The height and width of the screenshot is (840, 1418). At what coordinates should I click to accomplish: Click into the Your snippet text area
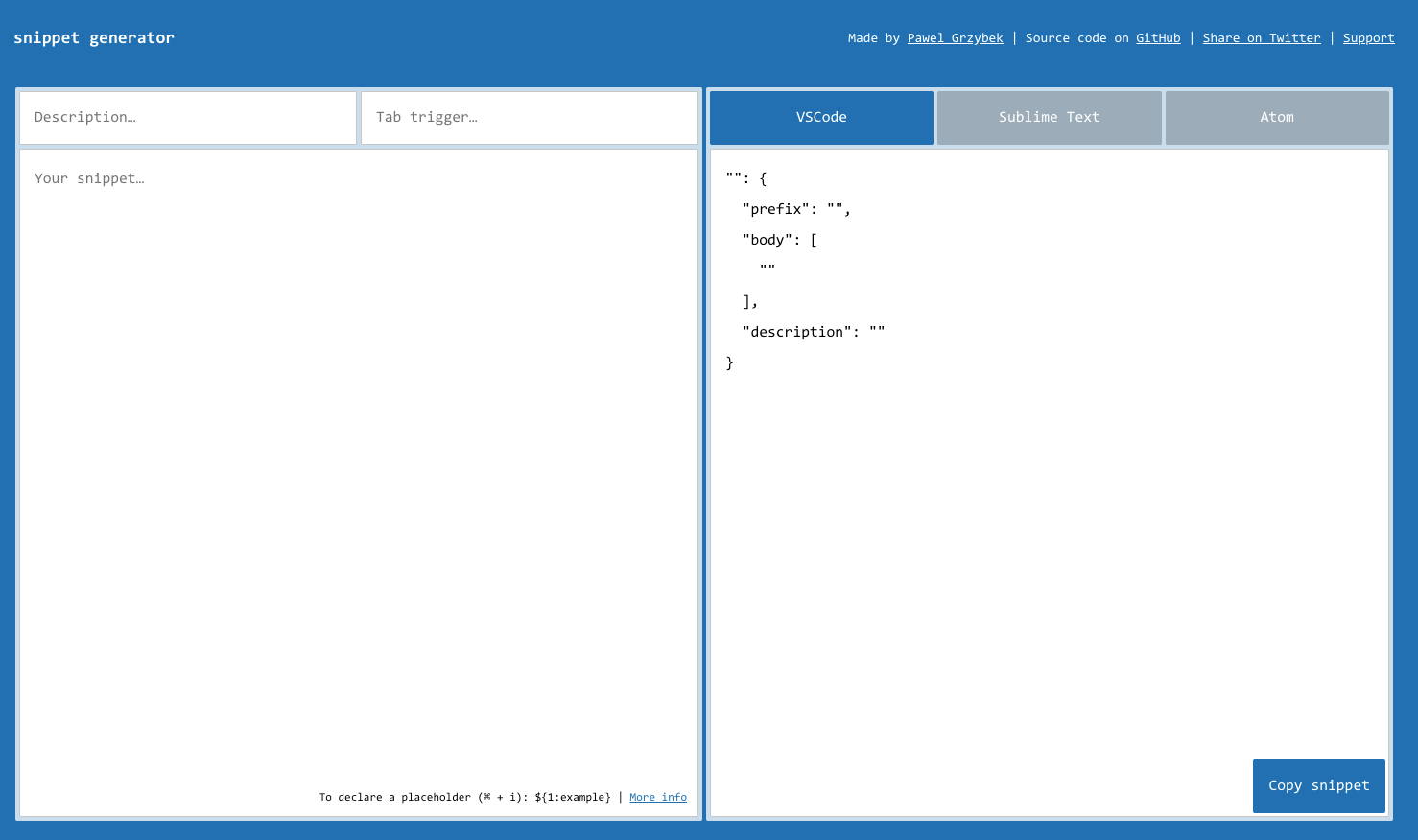click(359, 482)
